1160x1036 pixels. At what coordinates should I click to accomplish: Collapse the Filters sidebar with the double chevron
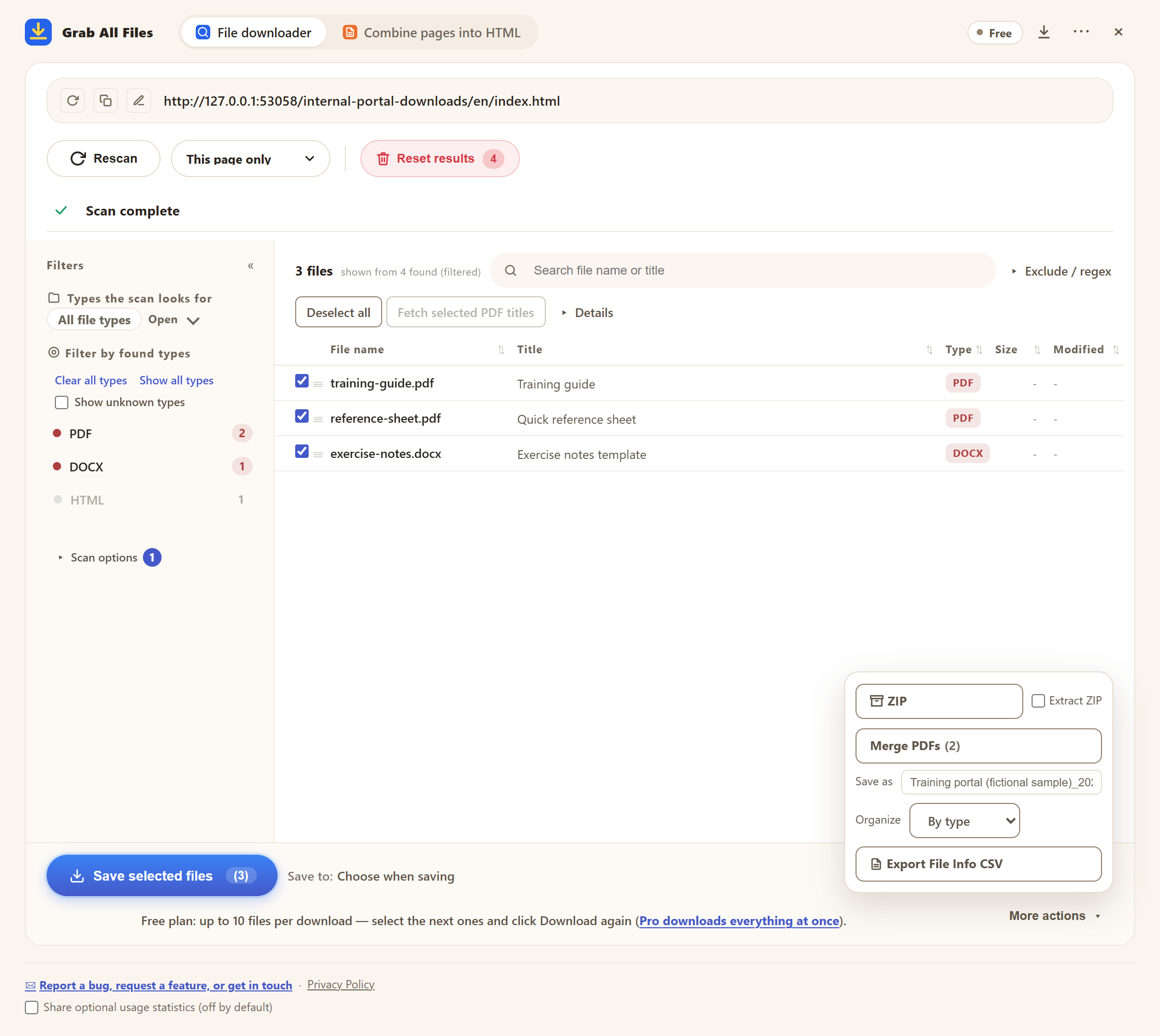251,266
